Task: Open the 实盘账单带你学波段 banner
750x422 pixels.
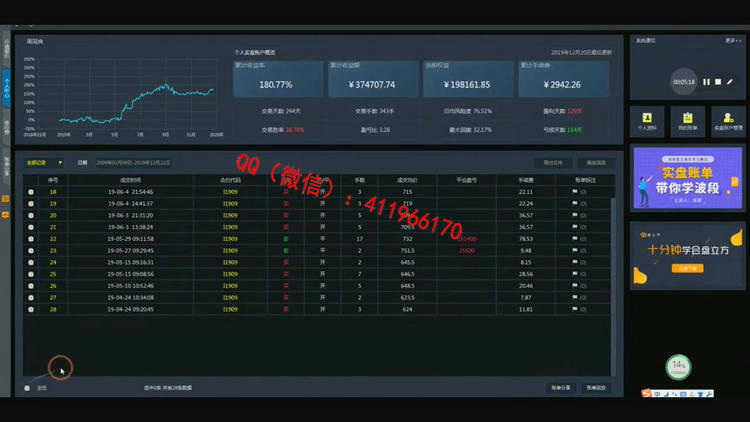Action: click(x=687, y=178)
